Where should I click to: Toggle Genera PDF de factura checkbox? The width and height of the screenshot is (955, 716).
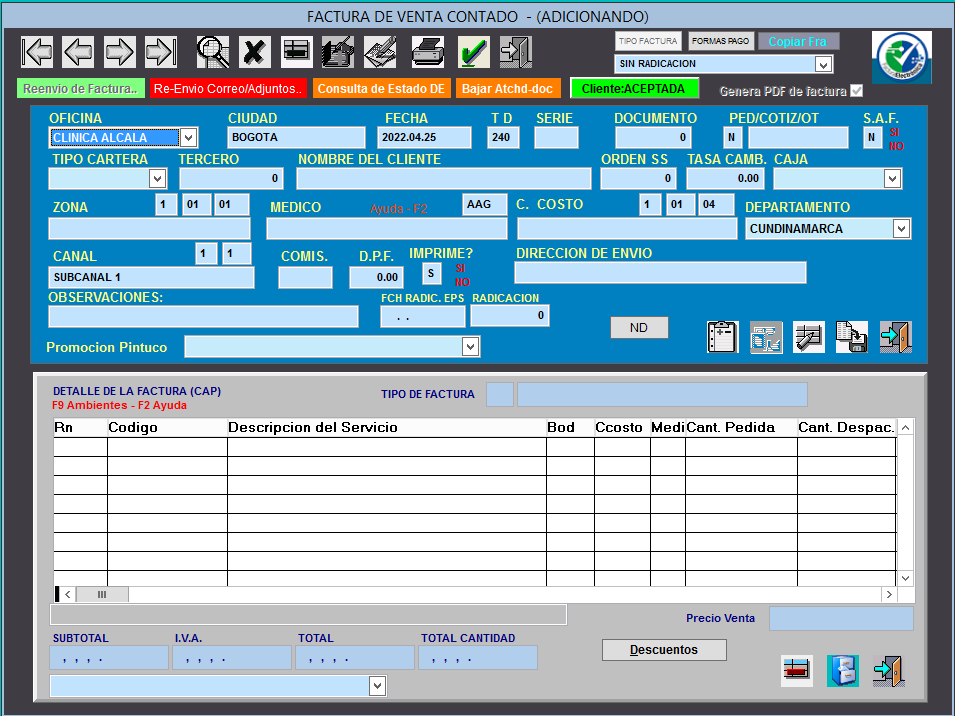pyautogui.click(x=856, y=91)
